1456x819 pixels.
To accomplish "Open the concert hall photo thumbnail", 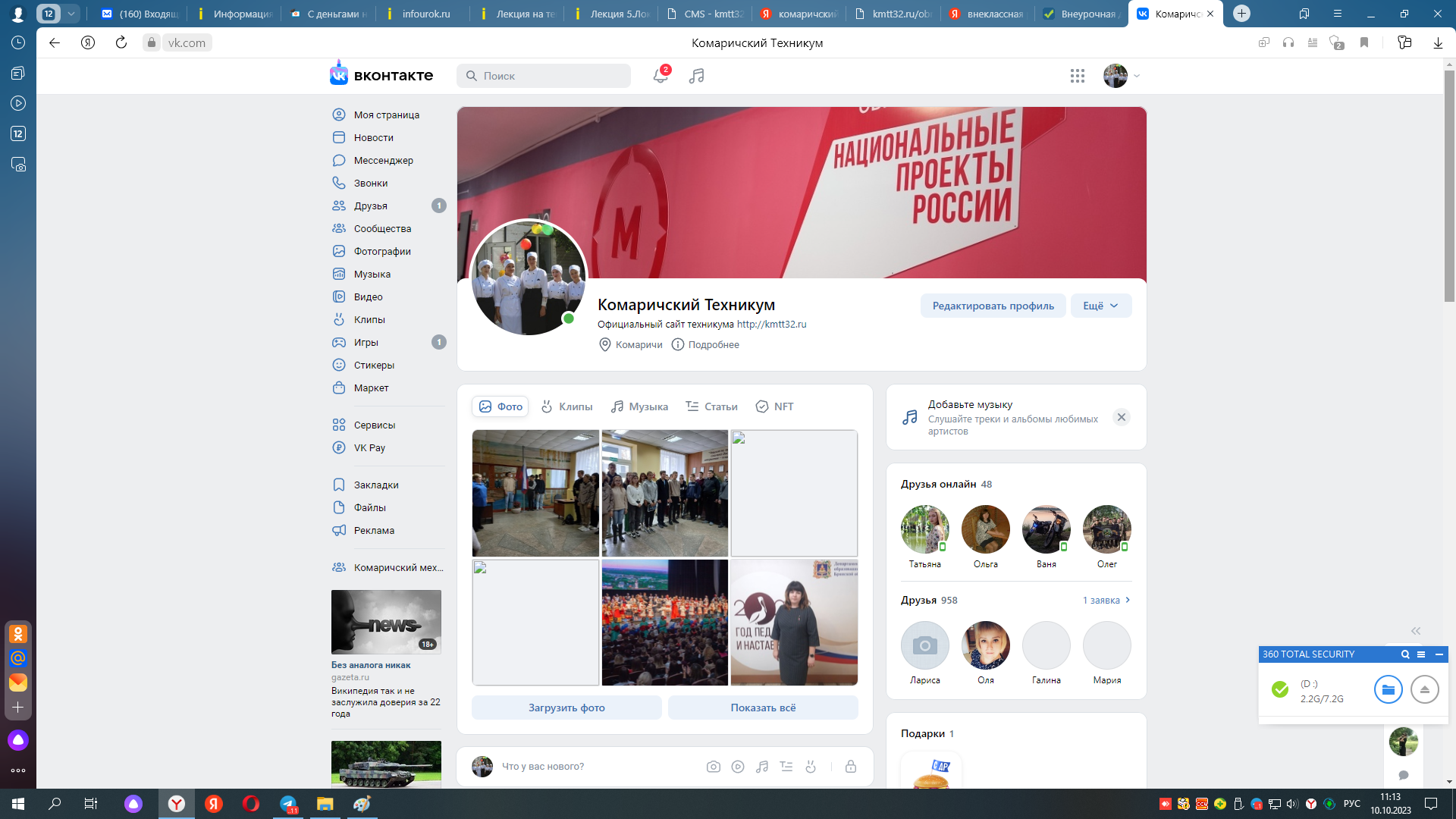I will pyautogui.click(x=665, y=623).
